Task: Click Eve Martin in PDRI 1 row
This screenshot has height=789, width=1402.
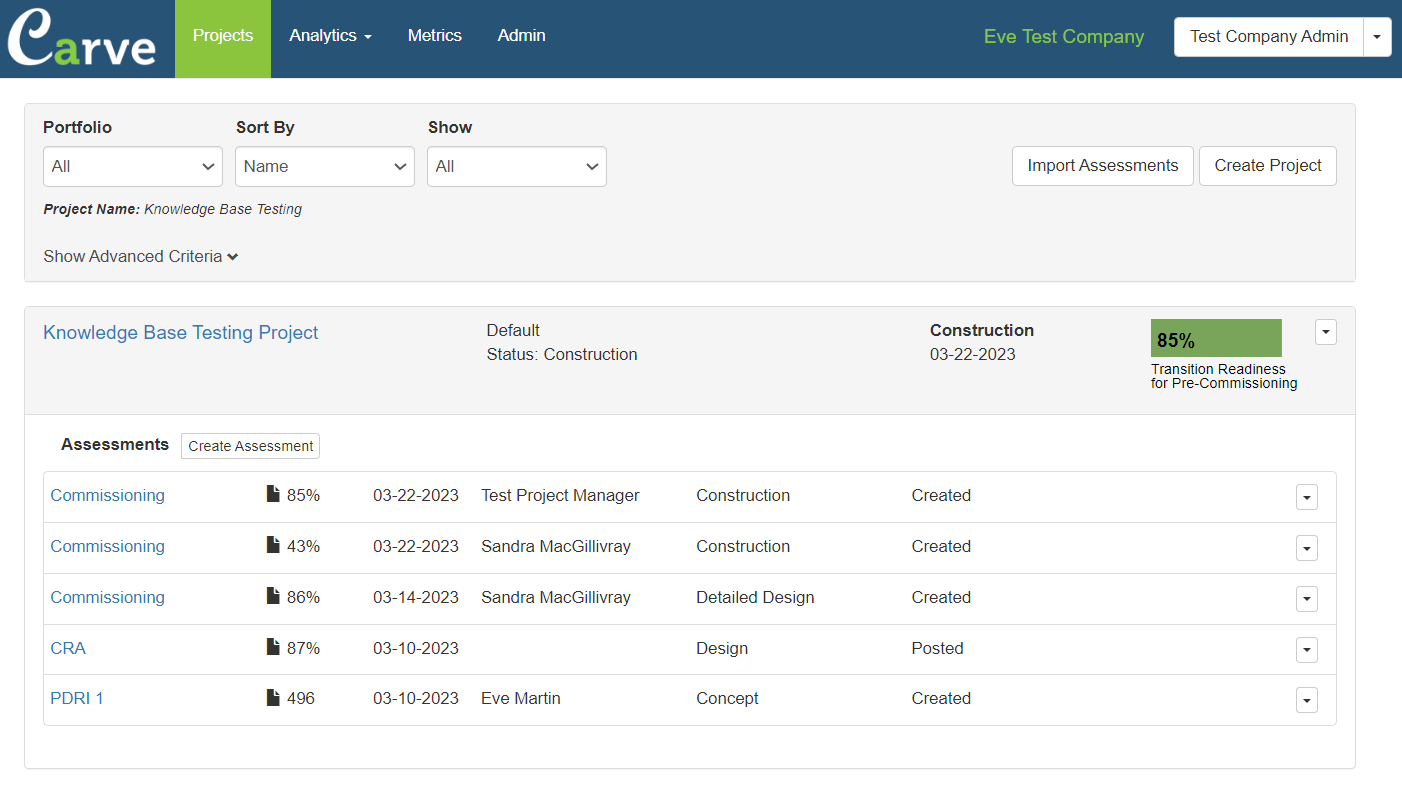Action: coord(521,699)
